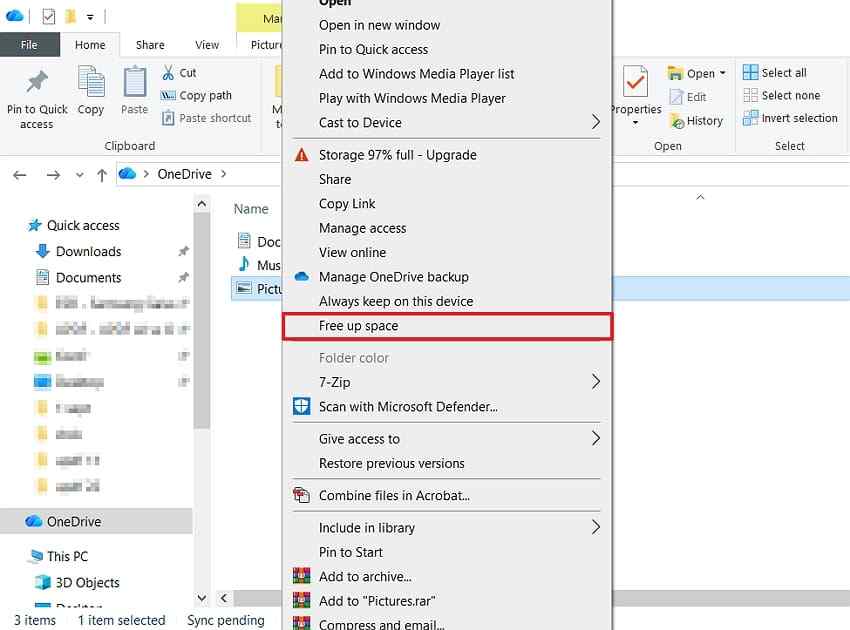Open the Properties dropdown arrow
The width and height of the screenshot is (850, 630).
tap(635, 123)
